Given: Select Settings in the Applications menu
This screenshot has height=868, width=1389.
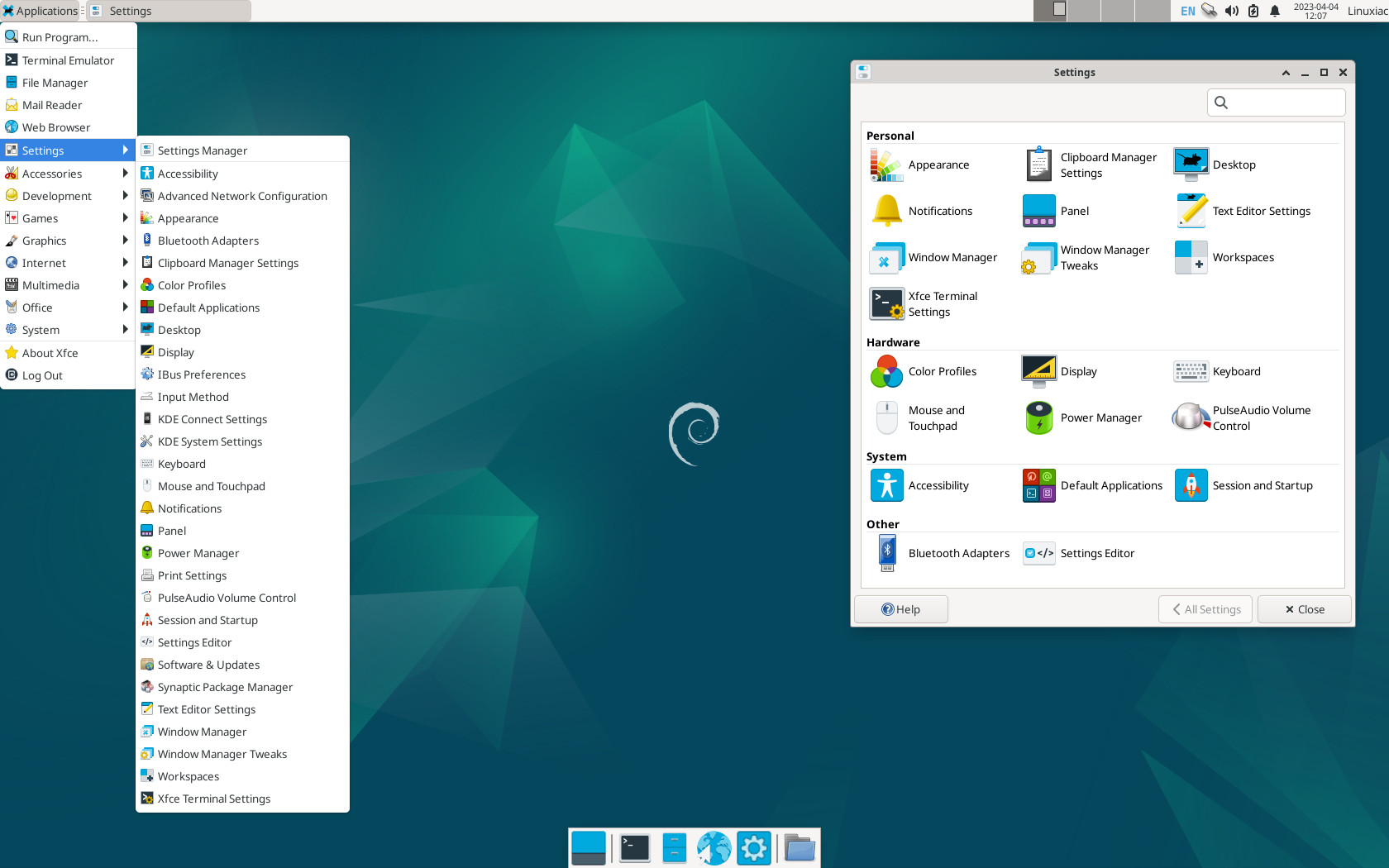Looking at the screenshot, I should 68,150.
